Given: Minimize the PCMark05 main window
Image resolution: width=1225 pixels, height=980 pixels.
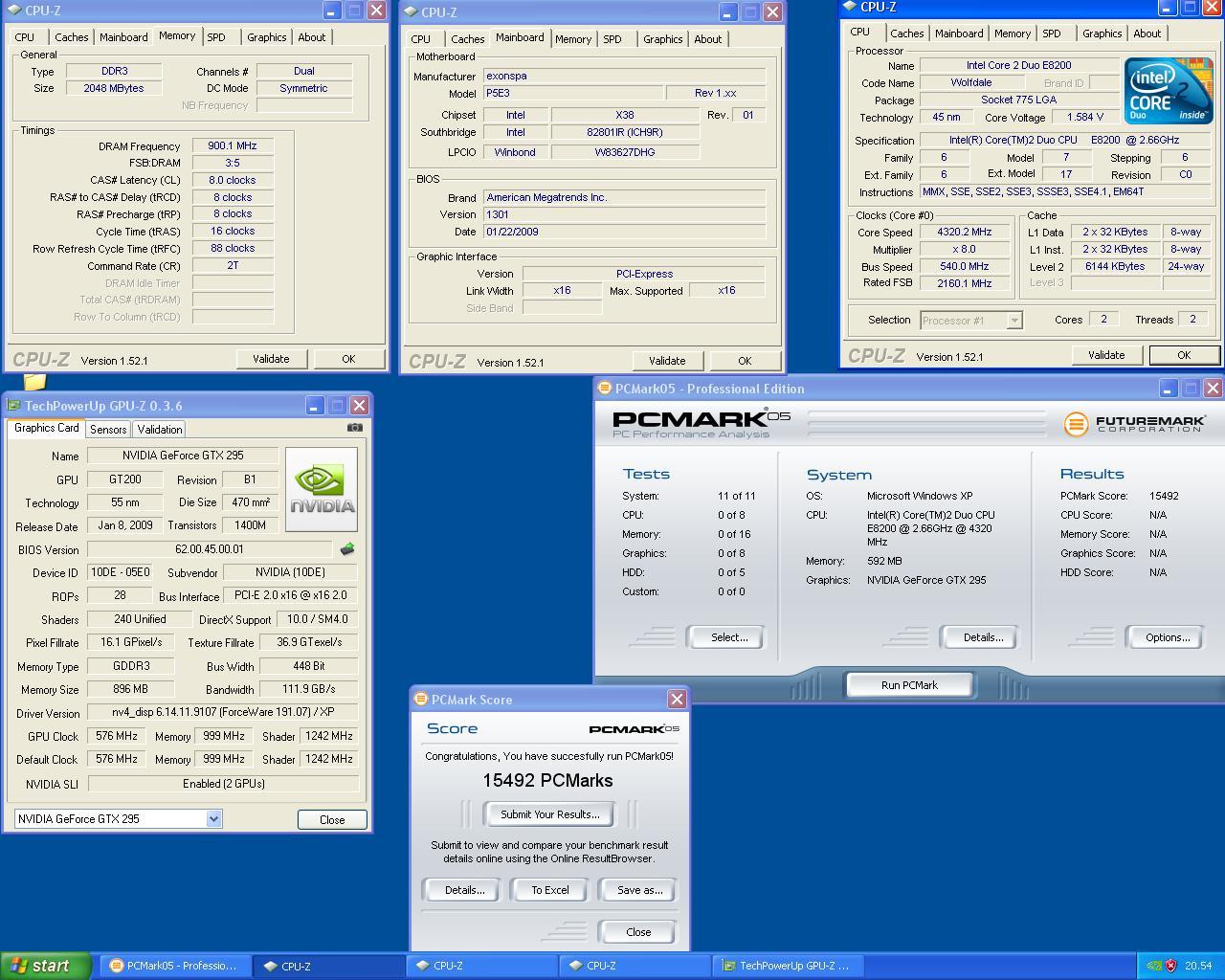Looking at the screenshot, I should pos(1168,389).
